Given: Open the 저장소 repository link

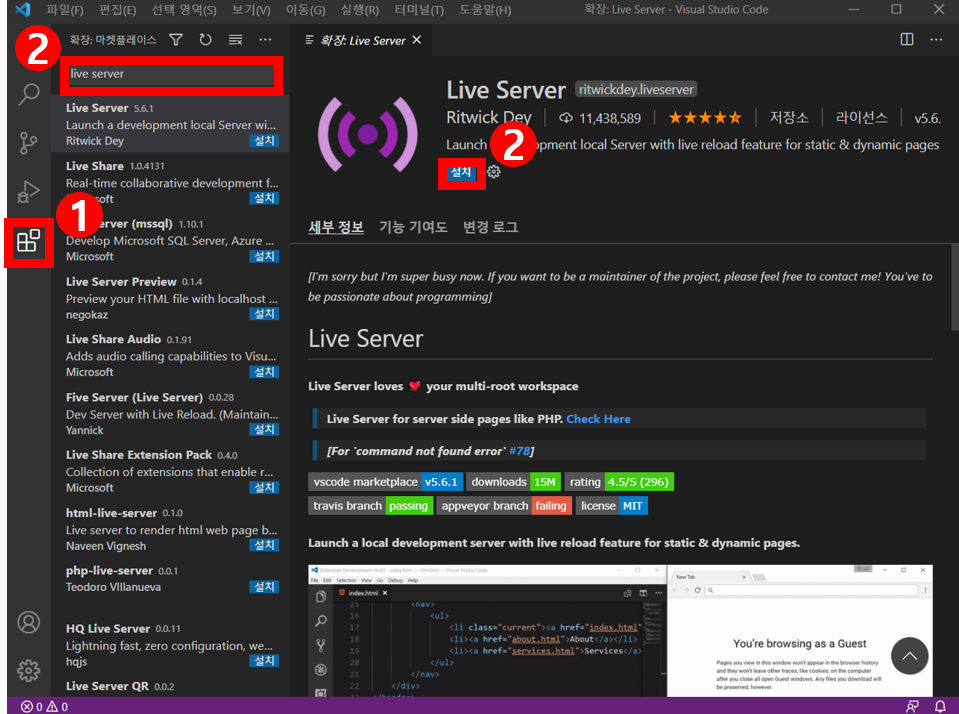Looking at the screenshot, I should [x=789, y=117].
